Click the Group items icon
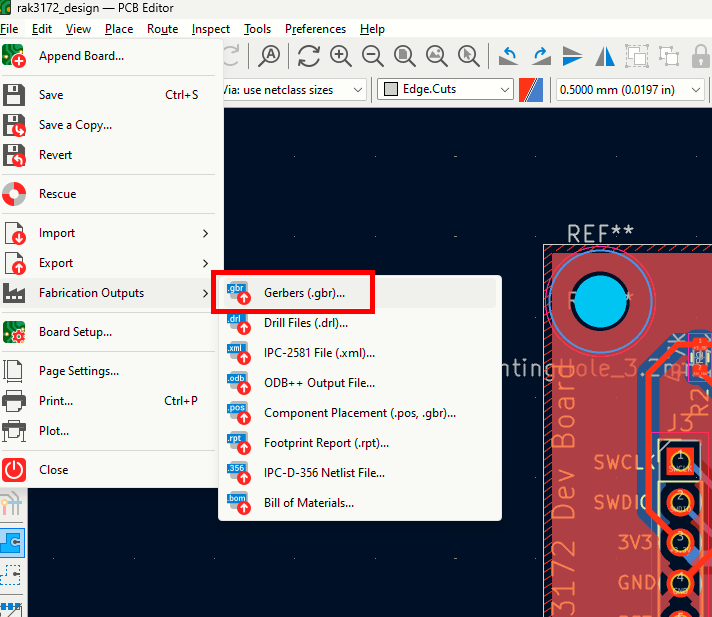 point(637,56)
